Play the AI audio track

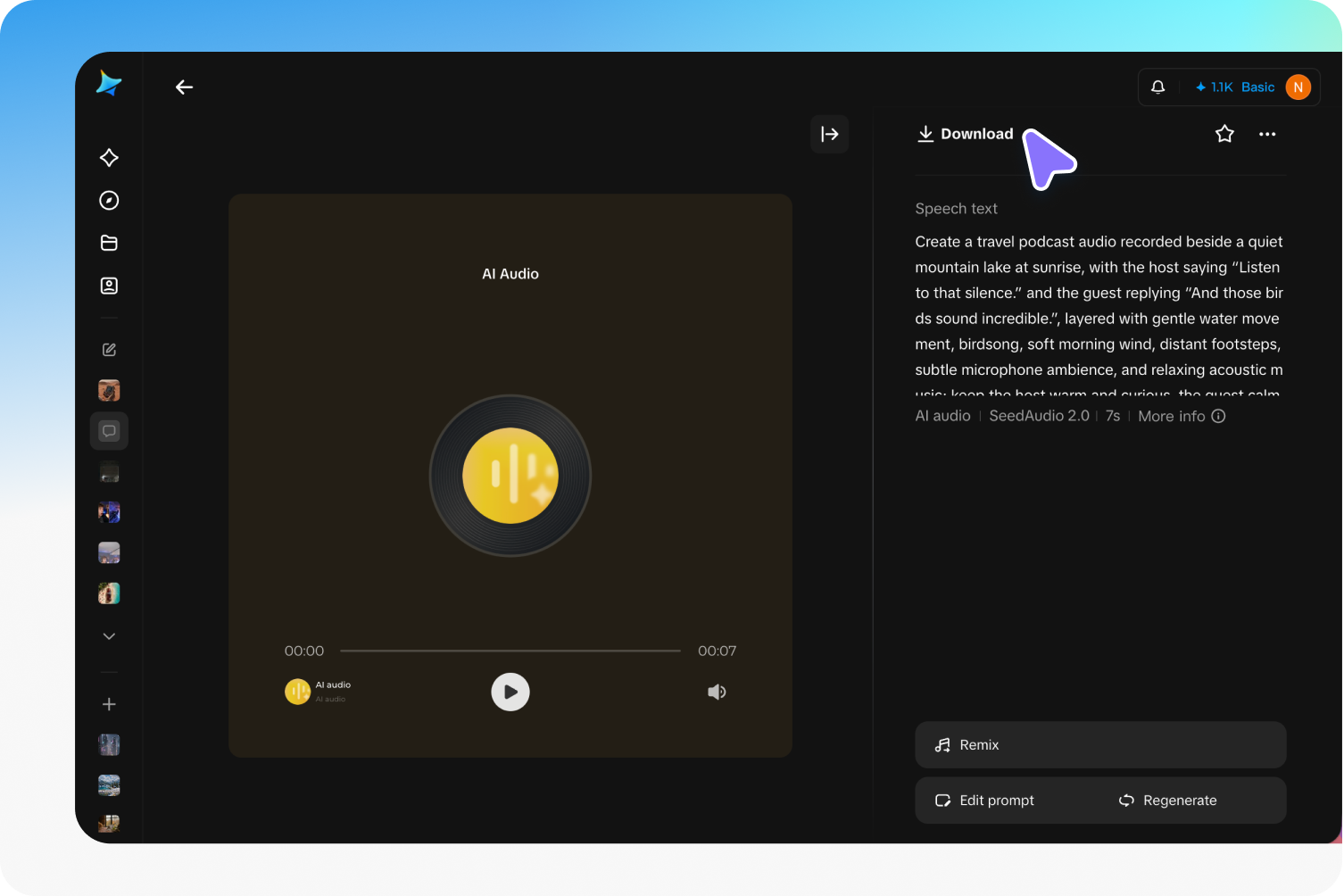[x=510, y=692]
